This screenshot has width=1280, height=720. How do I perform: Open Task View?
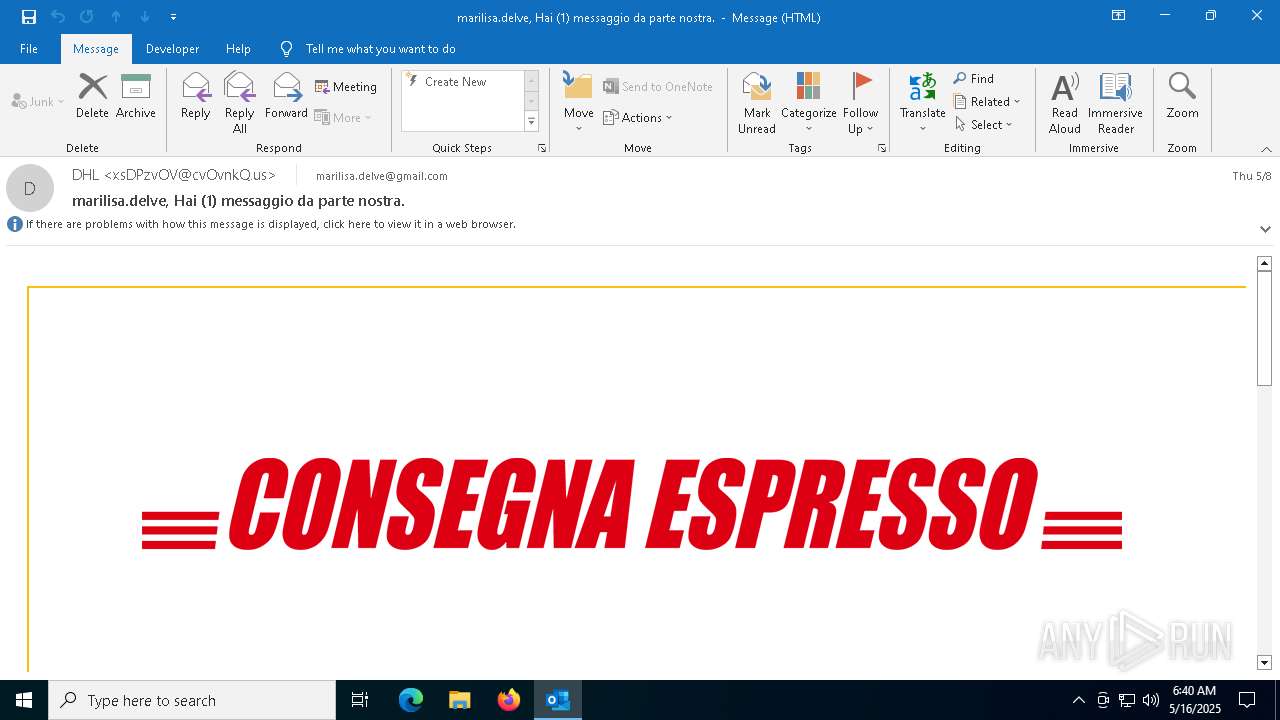[360, 700]
